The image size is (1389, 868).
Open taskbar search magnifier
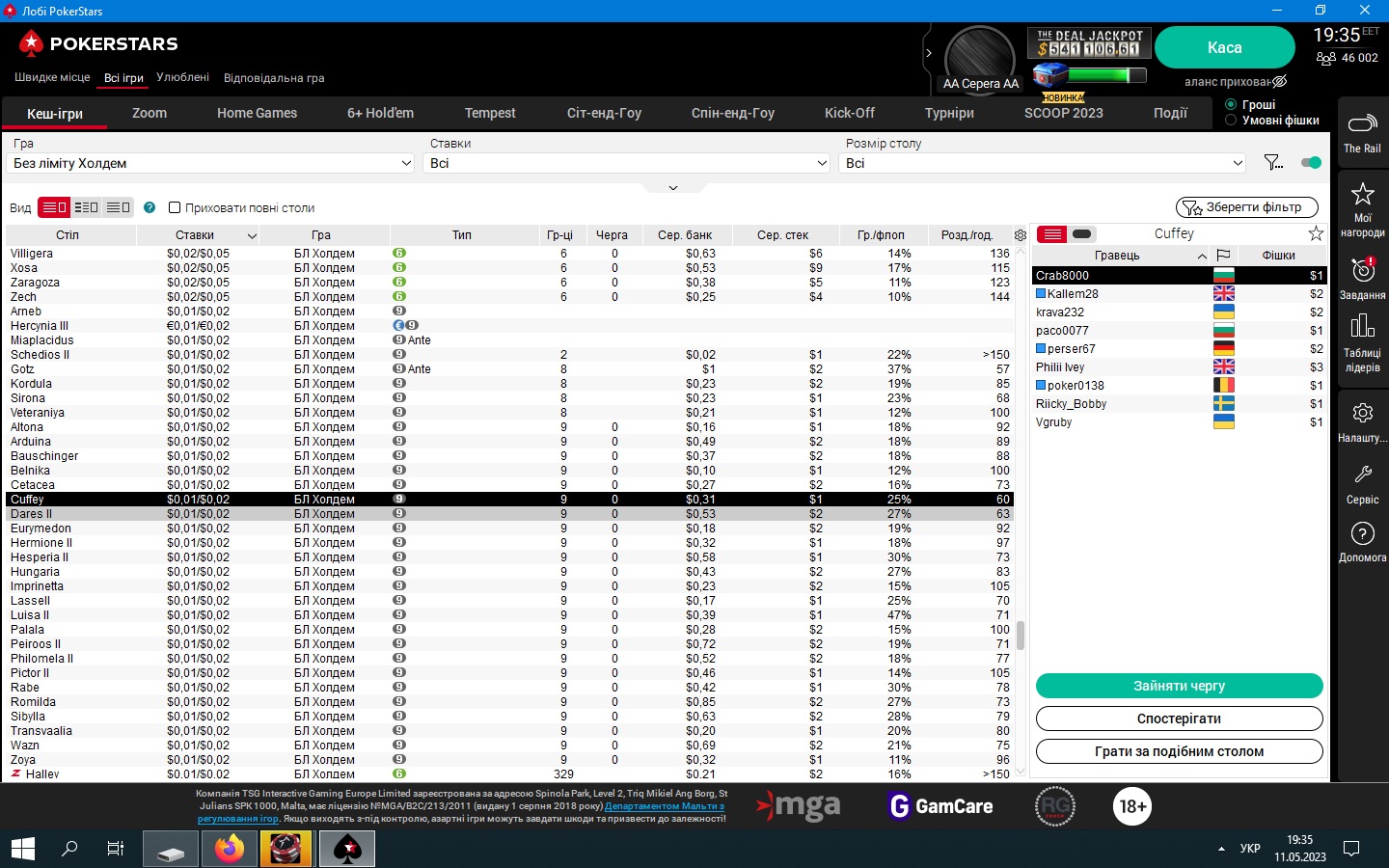69,849
